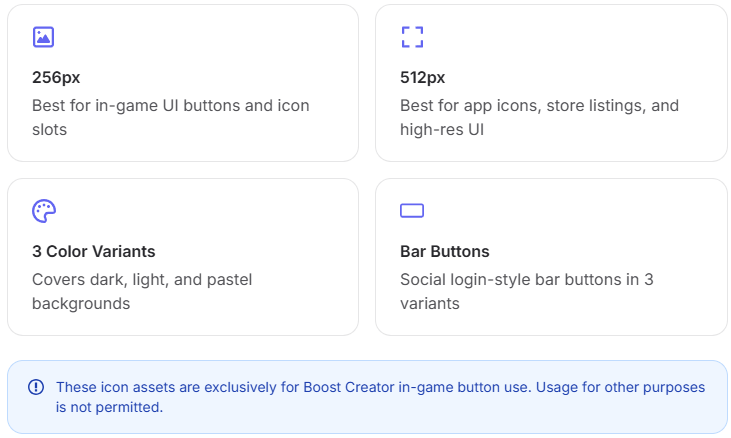Screen dimensions: 731x438
Task: Click the app icons and store listings description
Action: tap(539, 117)
